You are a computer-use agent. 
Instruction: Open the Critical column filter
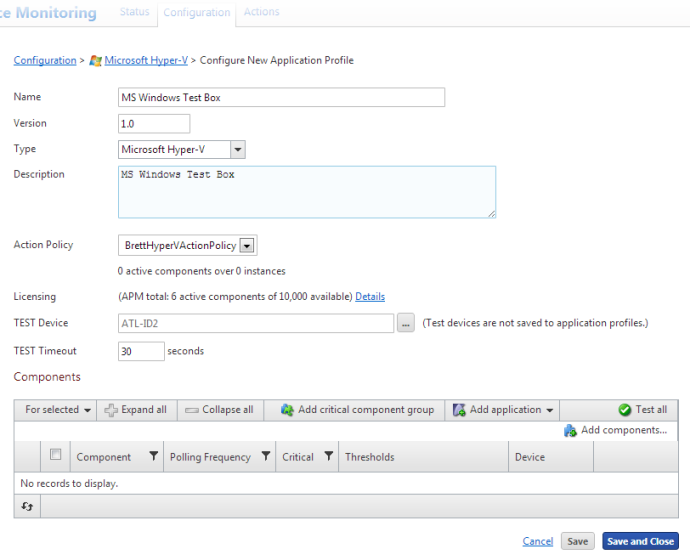pos(329,456)
